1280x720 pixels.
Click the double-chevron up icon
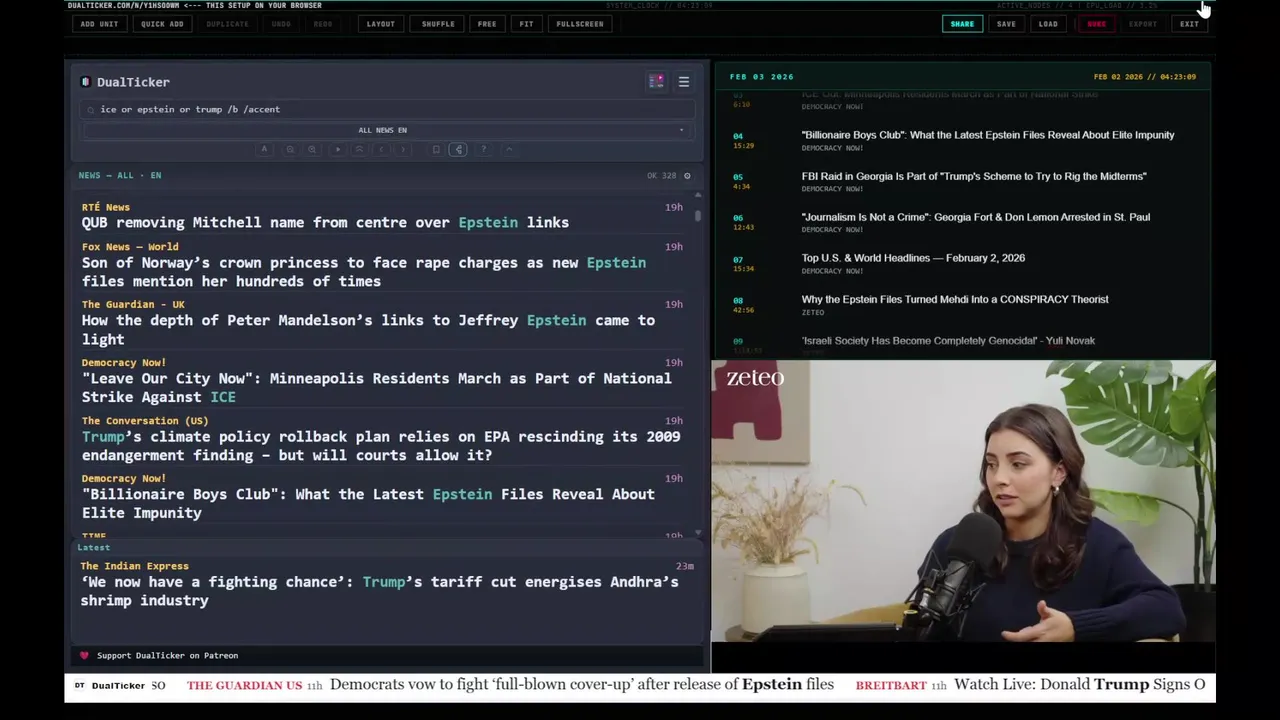pos(359,149)
